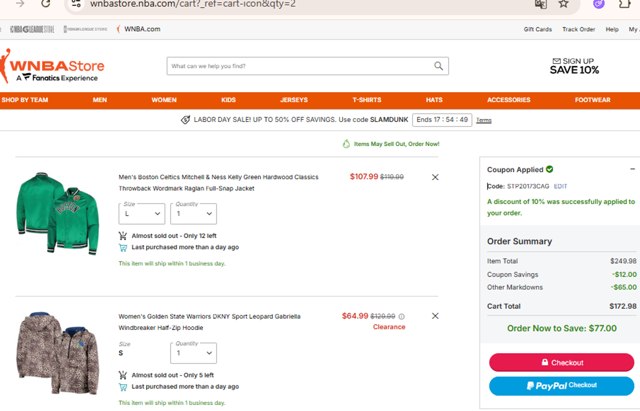Collapse the Coupon Applied section
Image resolution: width=640 pixels, height=411 pixels.
pyautogui.click(x=632, y=169)
